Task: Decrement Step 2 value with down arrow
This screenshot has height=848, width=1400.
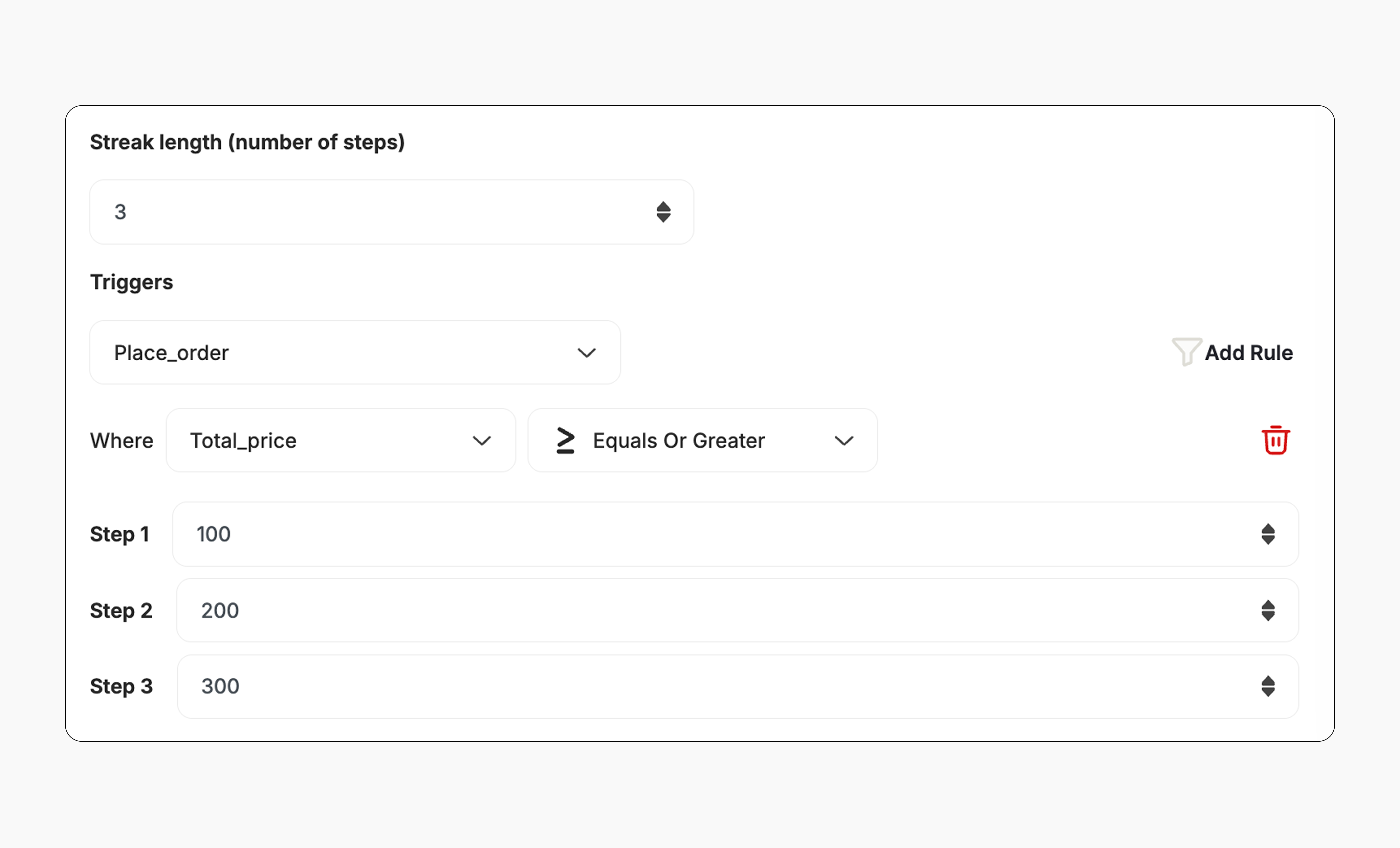Action: click(x=1268, y=616)
